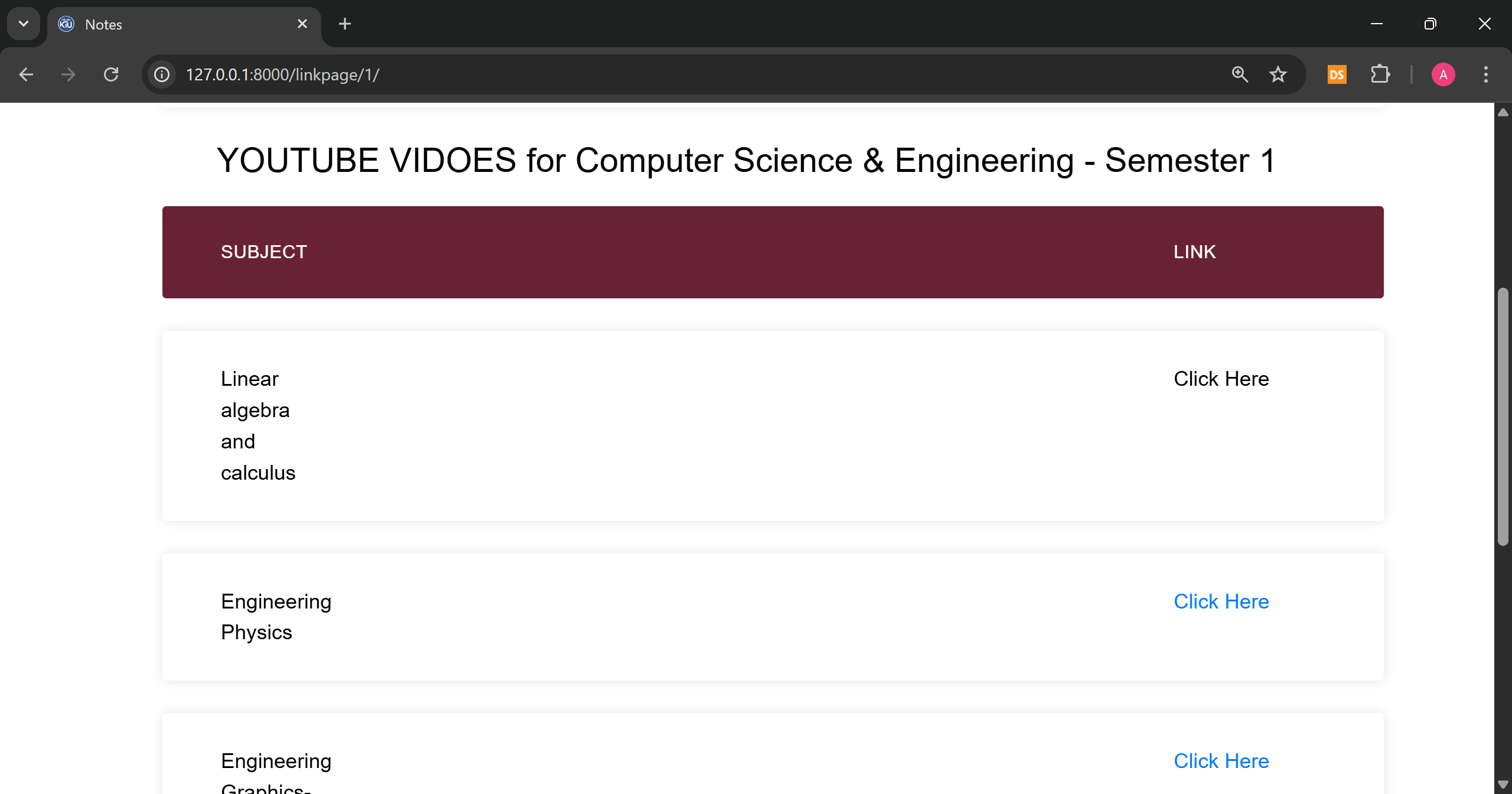Screen dimensions: 1512x794
Task: Open a new tab
Action: tap(345, 24)
